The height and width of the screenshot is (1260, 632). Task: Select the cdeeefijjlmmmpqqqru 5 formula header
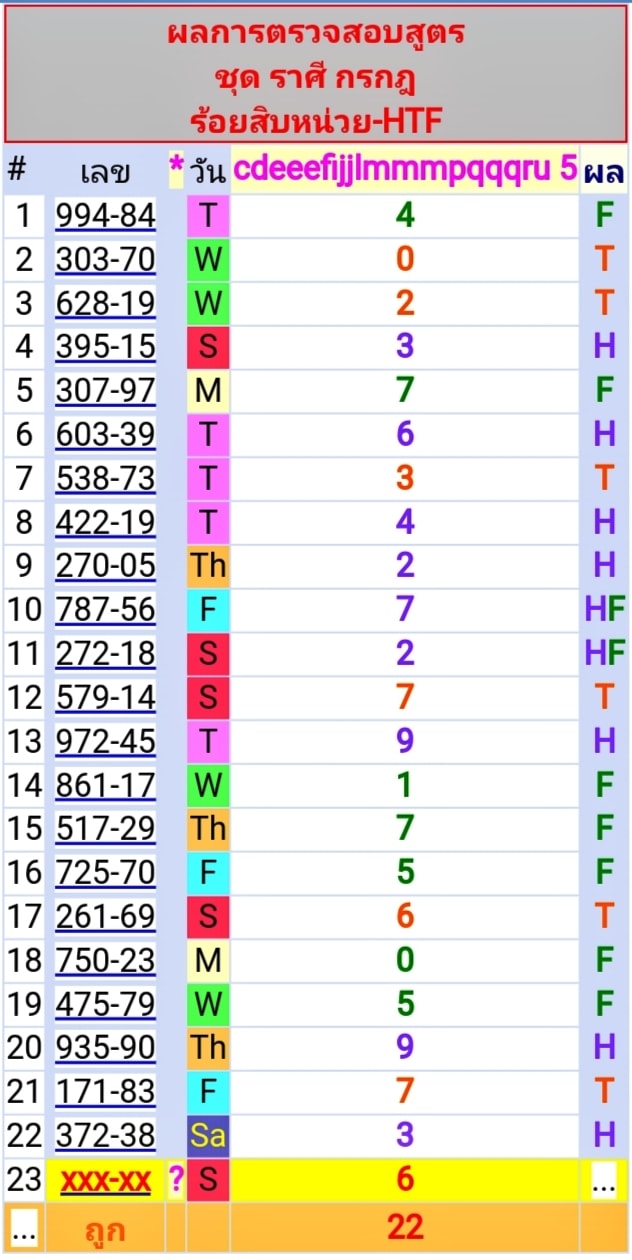pos(405,169)
